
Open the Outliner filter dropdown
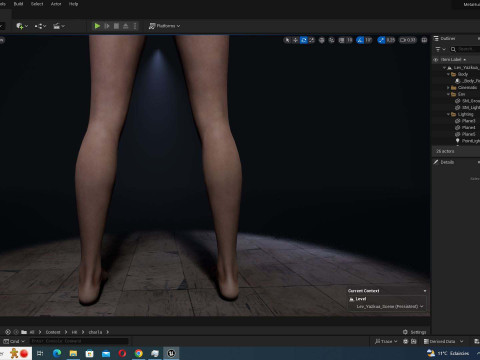[440, 49]
